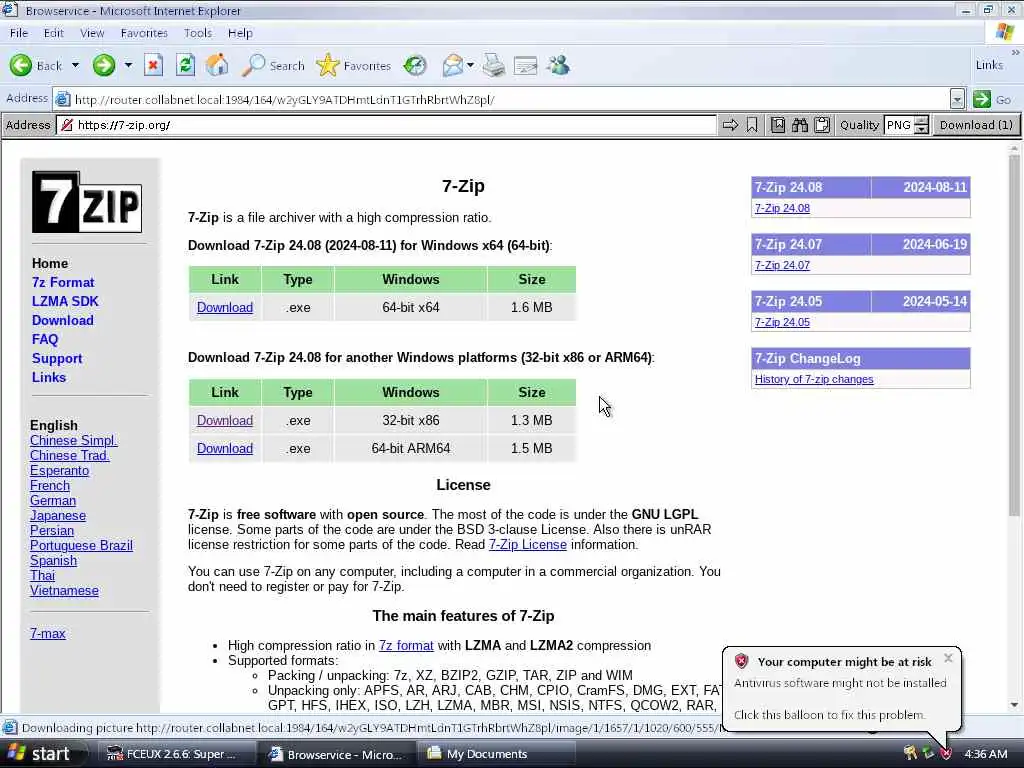The width and height of the screenshot is (1024, 768).
Task: Click the taskbar clock showing 4:36 AM
Action: coord(985,754)
